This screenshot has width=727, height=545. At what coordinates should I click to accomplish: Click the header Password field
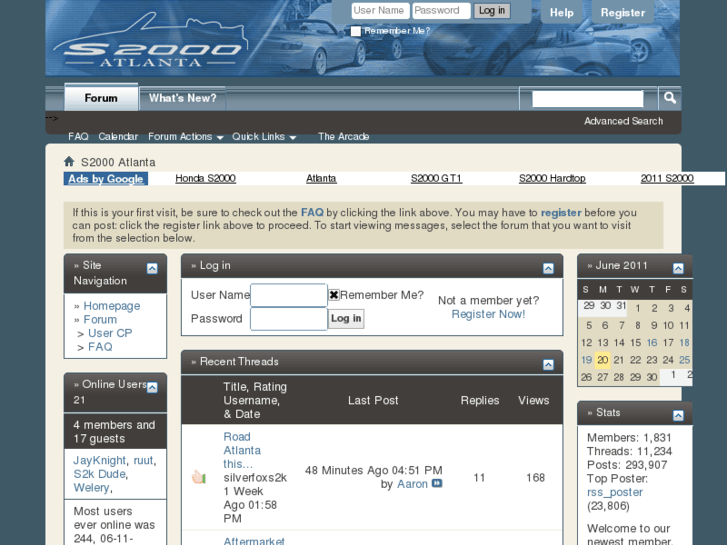(441, 11)
